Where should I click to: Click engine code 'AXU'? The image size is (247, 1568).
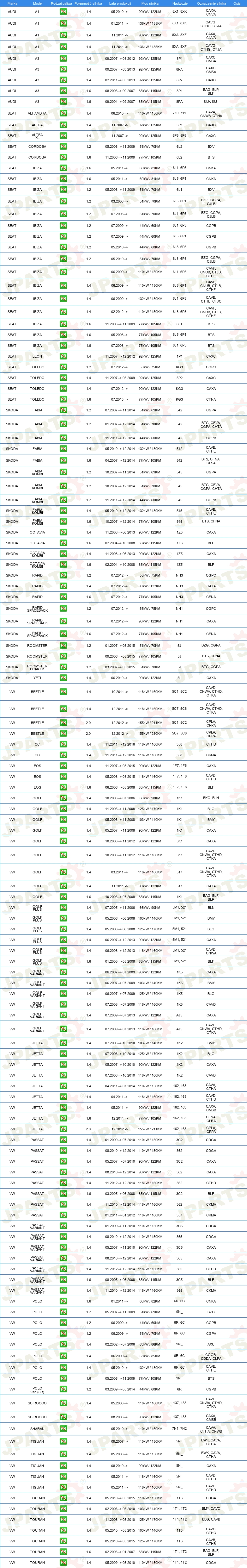(x=211, y=1344)
